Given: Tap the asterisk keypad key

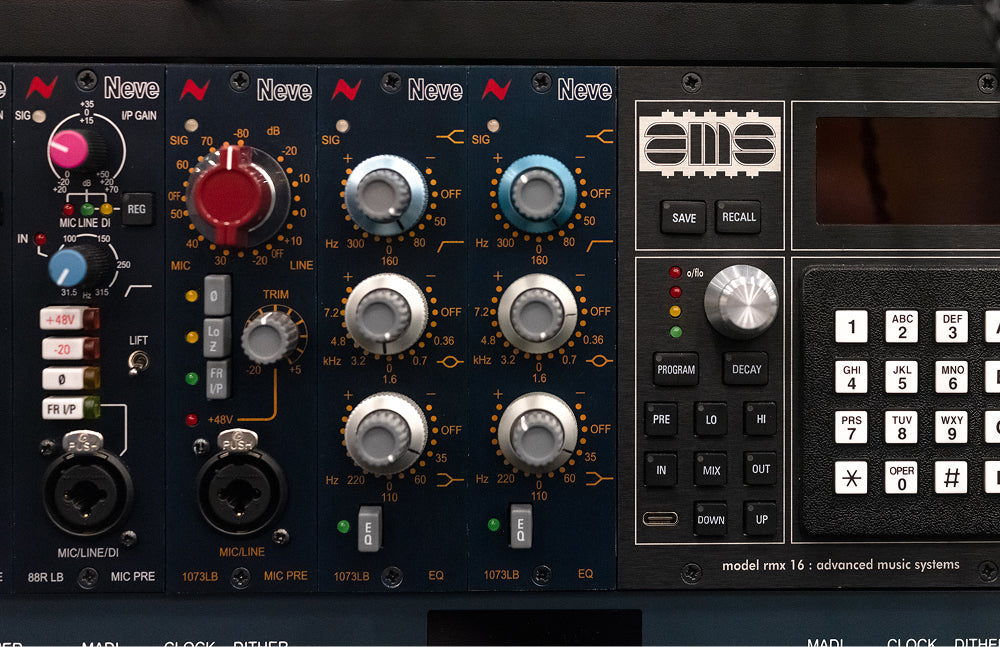Looking at the screenshot, I should coord(851,477).
